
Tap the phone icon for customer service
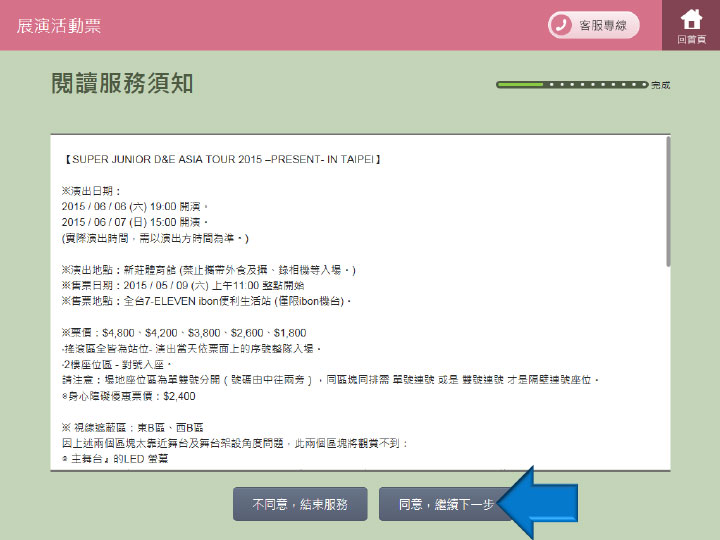pos(562,25)
